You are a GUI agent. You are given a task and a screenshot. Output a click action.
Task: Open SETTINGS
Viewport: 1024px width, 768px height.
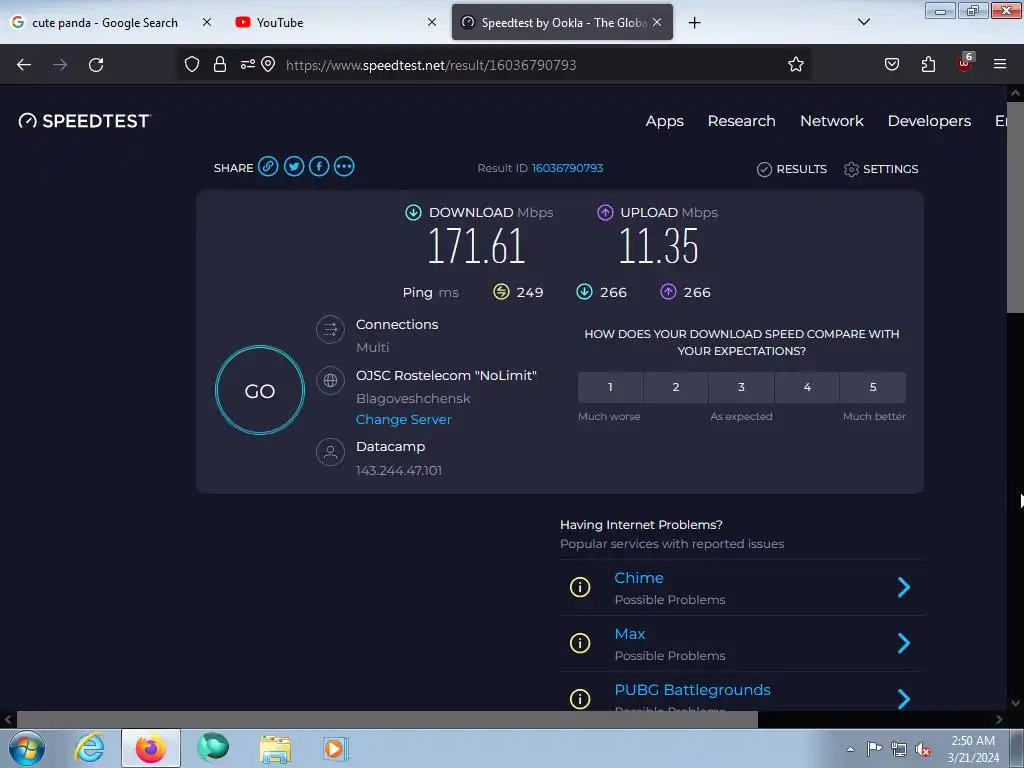tap(881, 169)
